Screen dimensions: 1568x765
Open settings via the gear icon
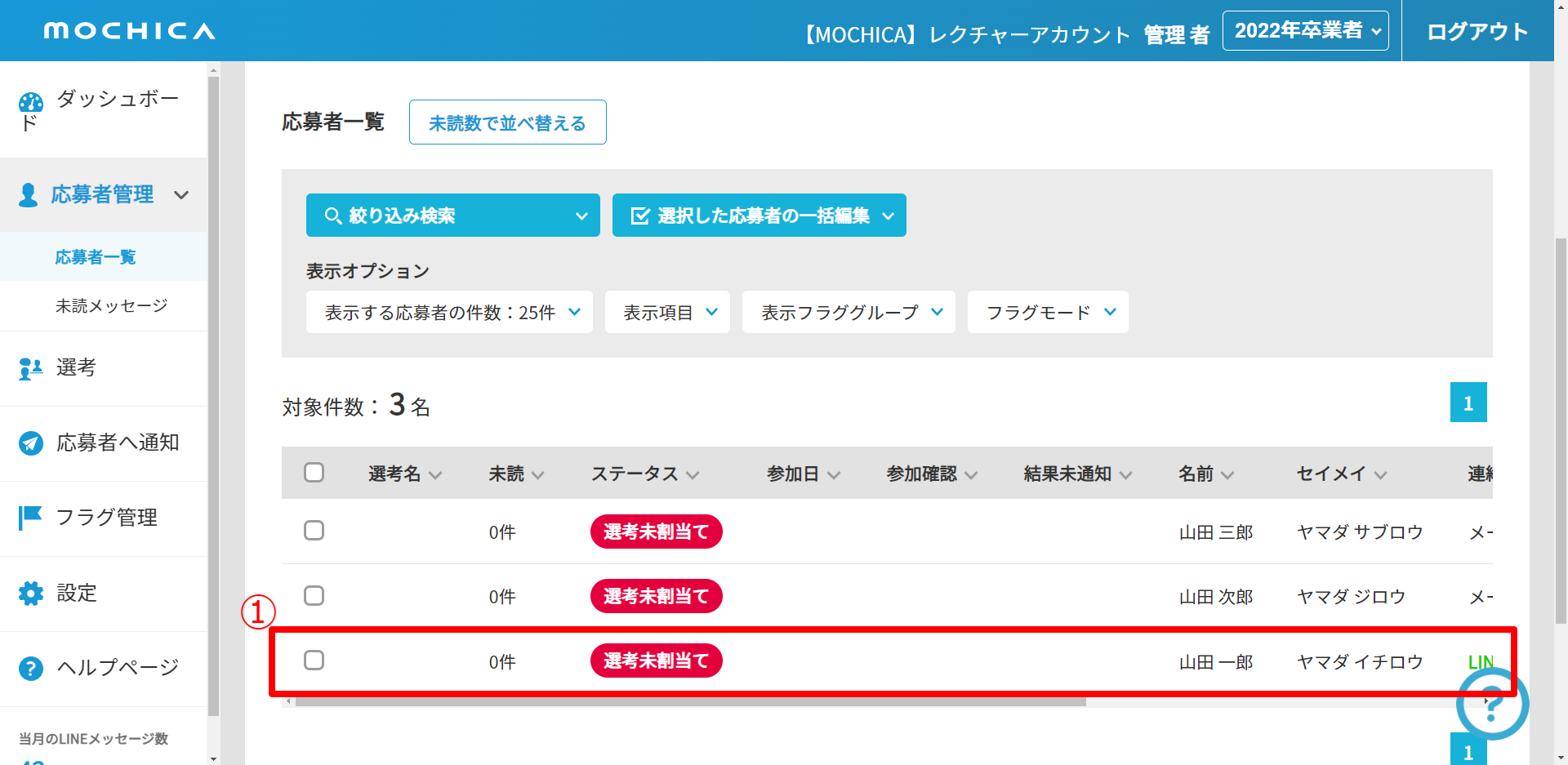(x=31, y=594)
